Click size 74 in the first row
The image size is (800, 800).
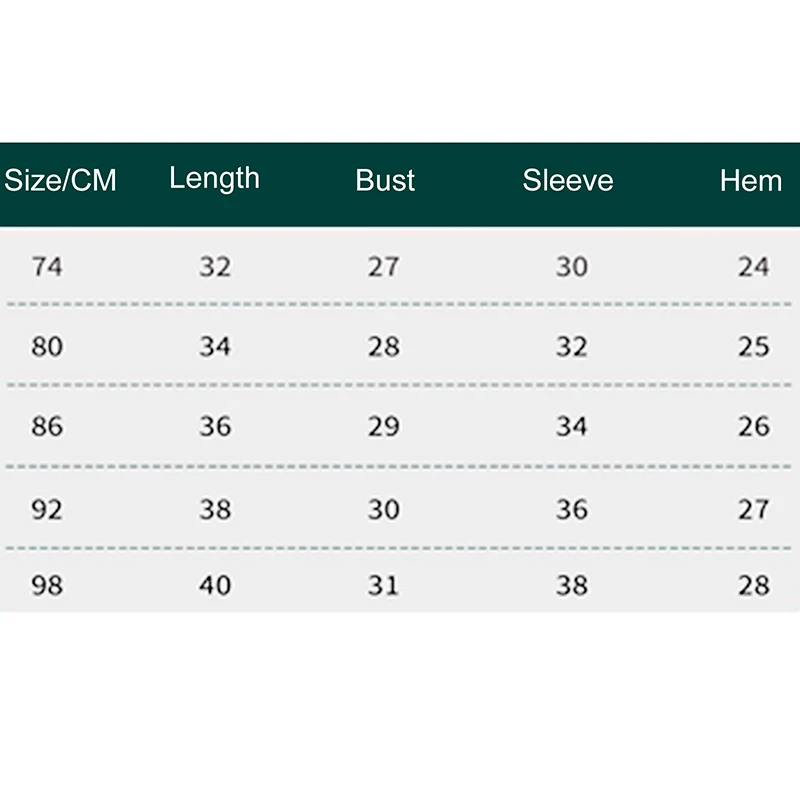pos(47,267)
